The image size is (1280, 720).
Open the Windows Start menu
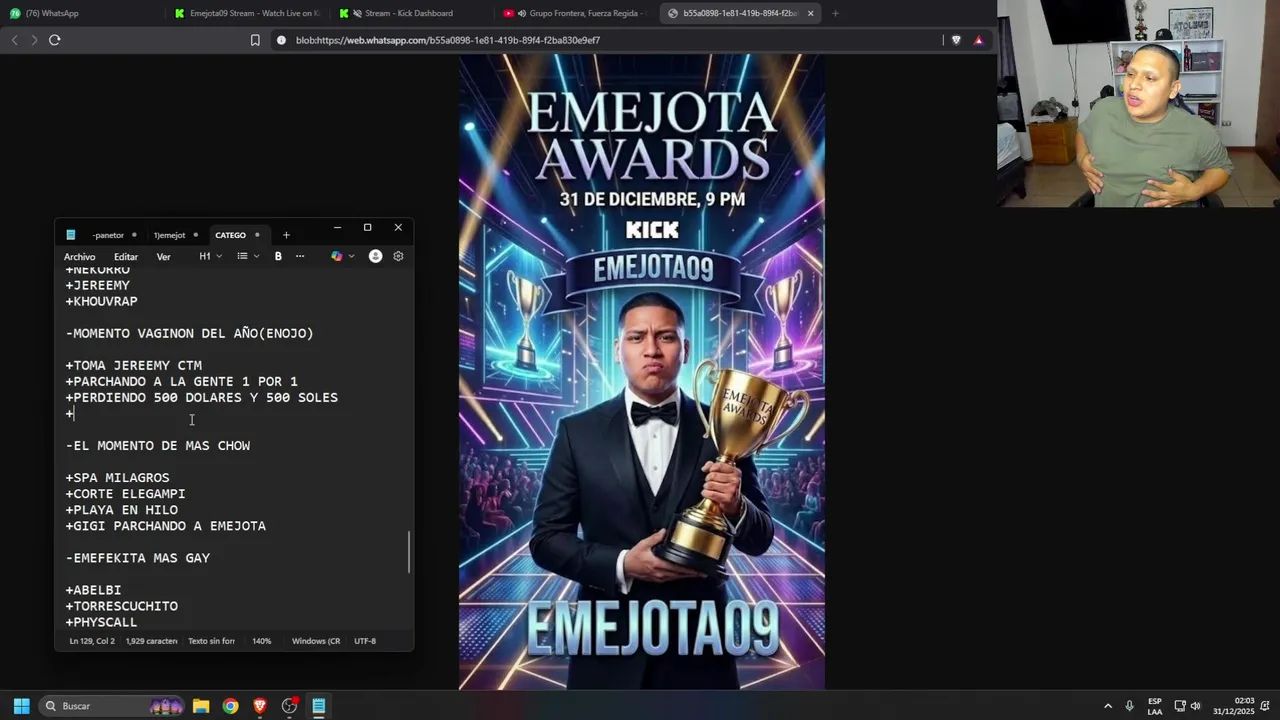tap(21, 706)
